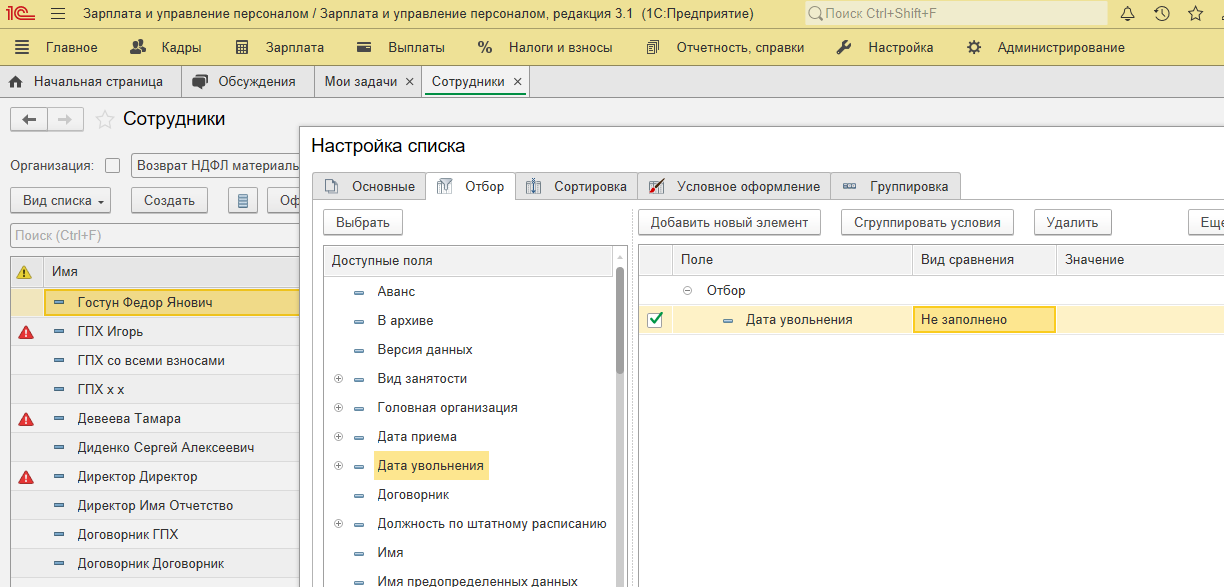Open the Главное menu section
Viewport: 1224px width, 587px height.
click(72, 47)
